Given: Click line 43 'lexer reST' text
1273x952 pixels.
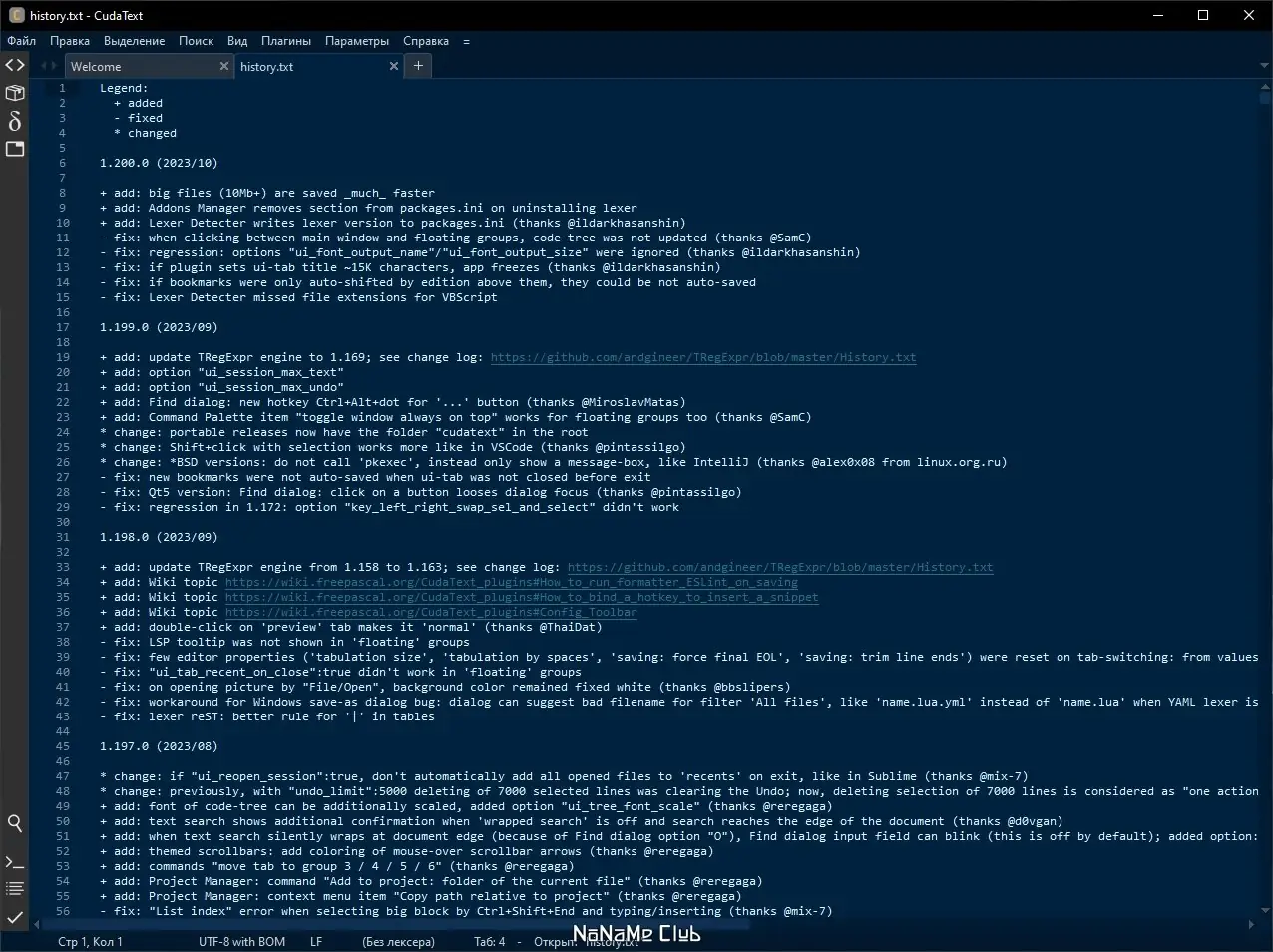Looking at the screenshot, I should (267, 716).
